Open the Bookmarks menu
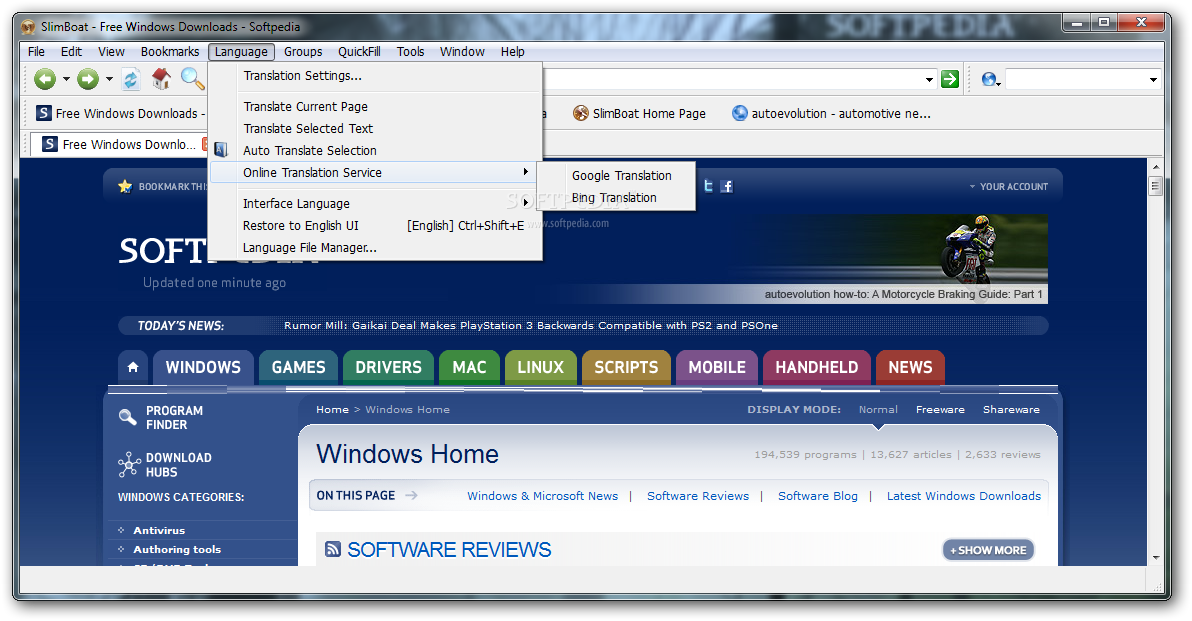Image resolution: width=1192 pixels, height=621 pixels. pos(170,52)
